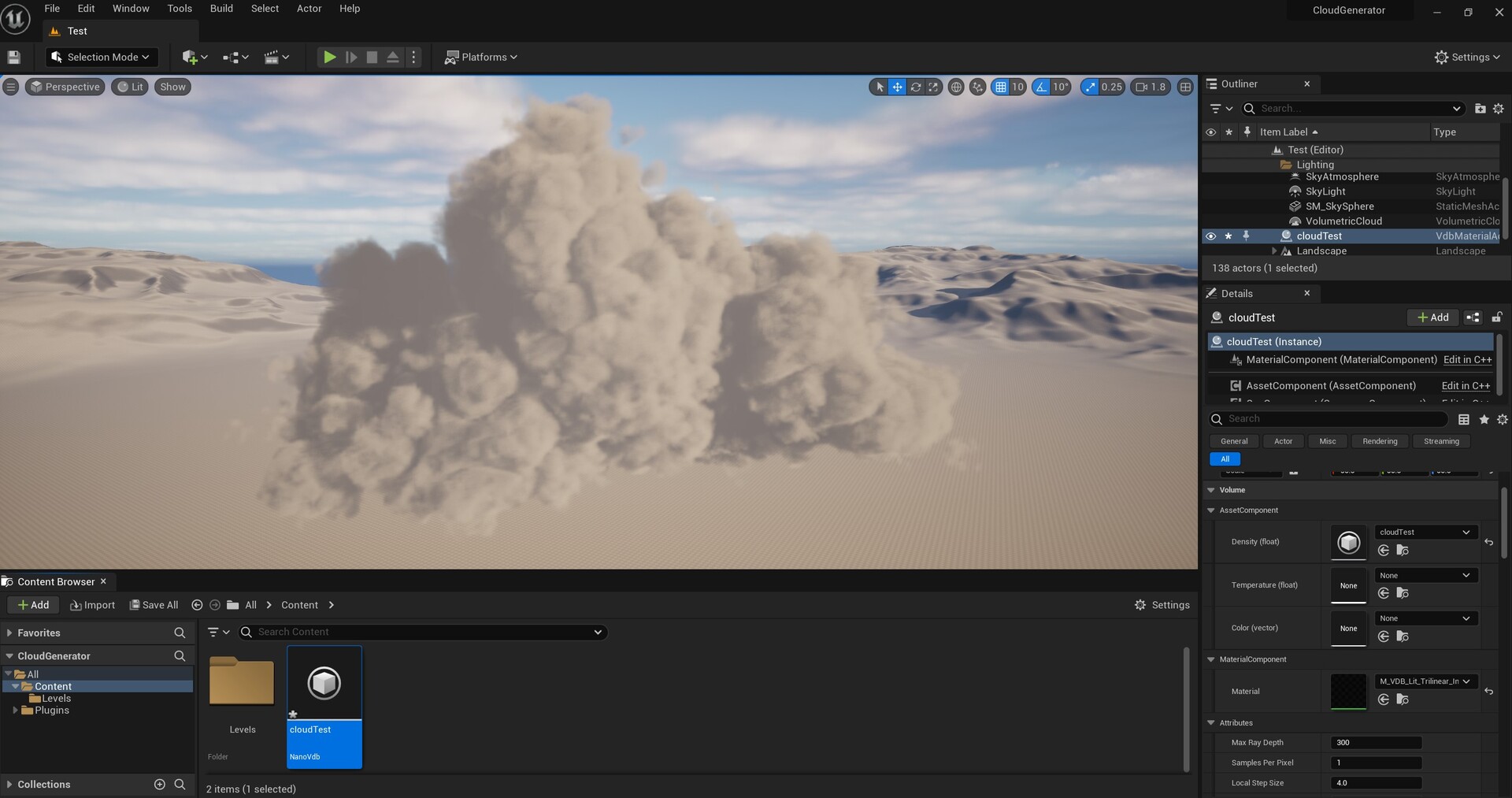
Task: Launch the project on Platforms
Action: tap(480, 57)
